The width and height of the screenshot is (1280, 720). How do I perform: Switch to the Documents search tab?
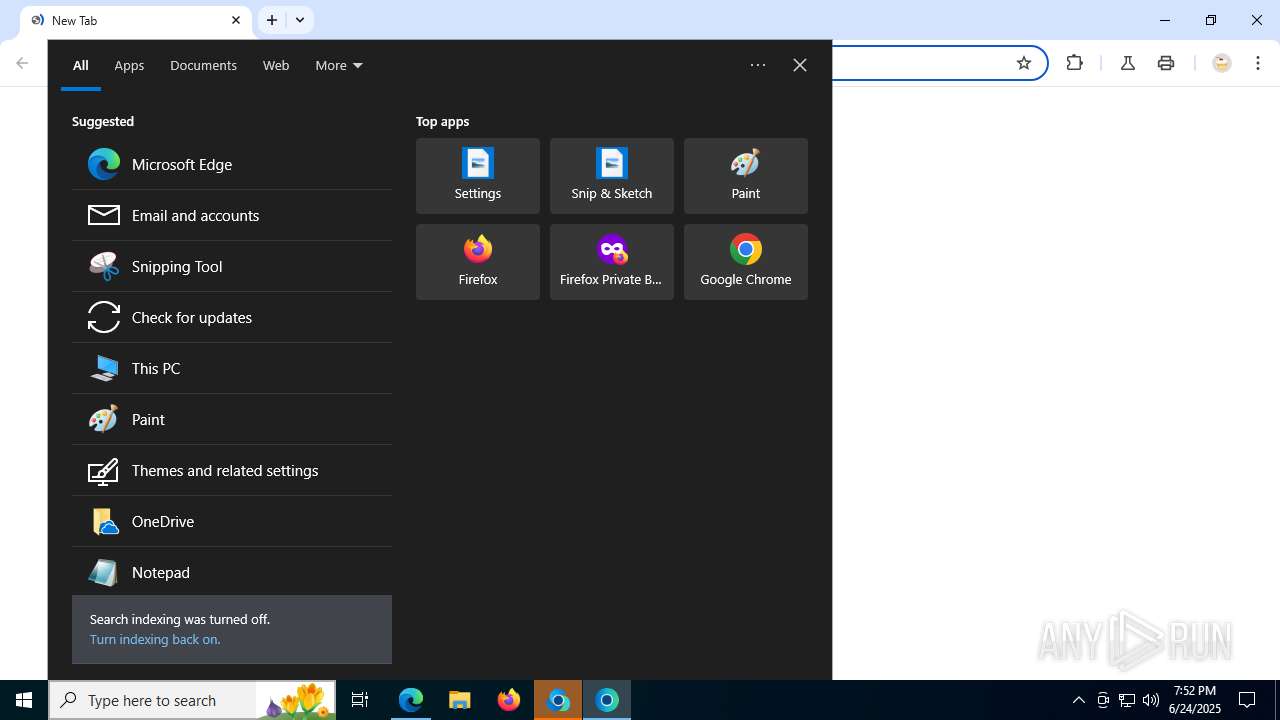pyautogui.click(x=203, y=65)
